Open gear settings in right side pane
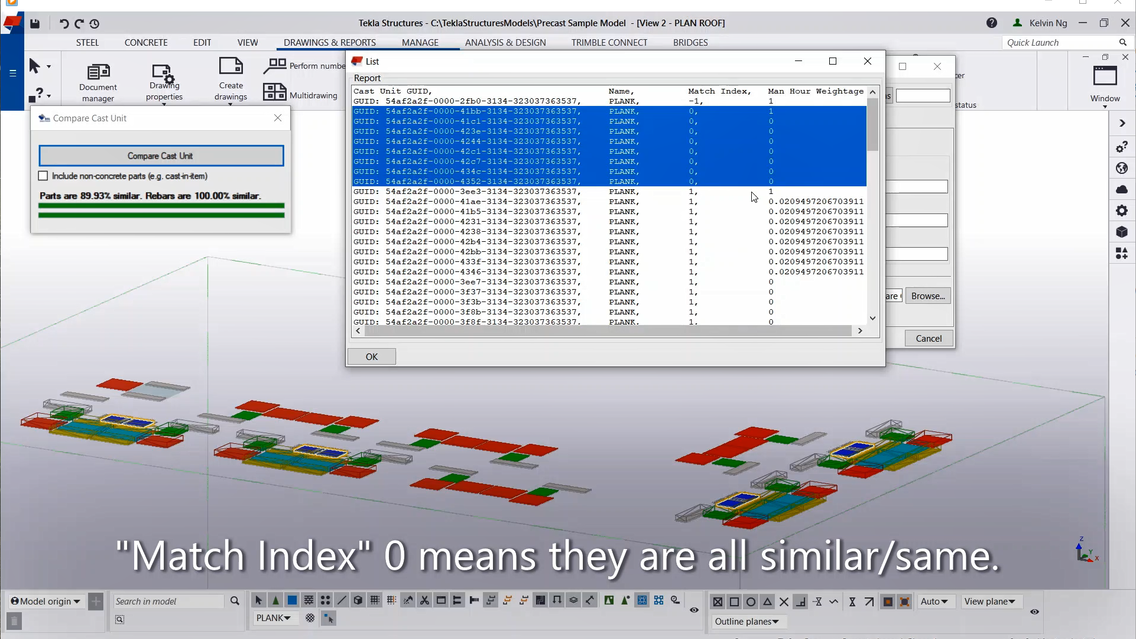 click(1122, 211)
